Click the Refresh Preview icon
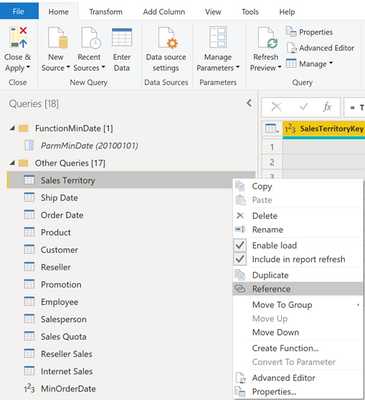Viewport: 365px width, 400px height. click(267, 38)
